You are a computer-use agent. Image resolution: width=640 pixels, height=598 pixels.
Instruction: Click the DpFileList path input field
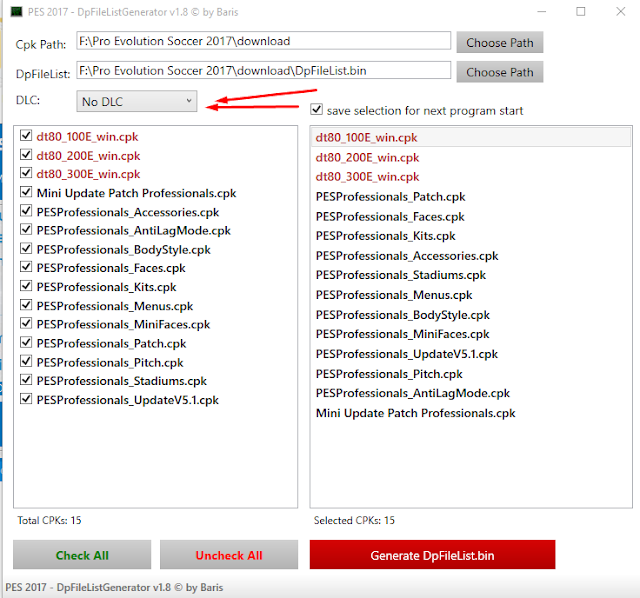click(264, 71)
